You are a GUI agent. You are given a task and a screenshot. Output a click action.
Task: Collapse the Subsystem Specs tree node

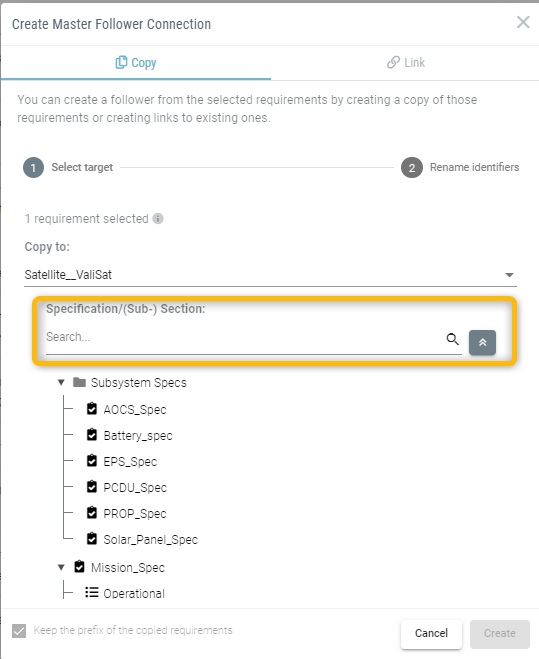tap(61, 382)
